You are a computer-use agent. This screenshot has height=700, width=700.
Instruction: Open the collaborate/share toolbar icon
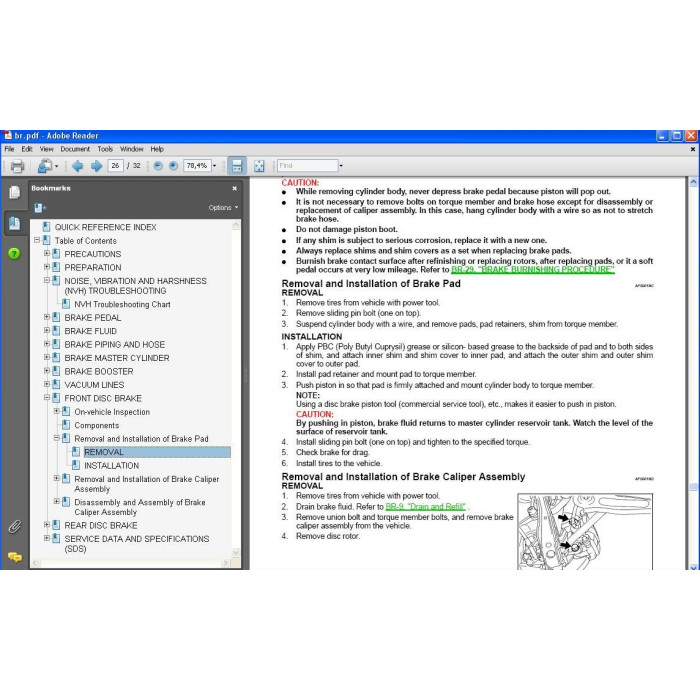45,166
